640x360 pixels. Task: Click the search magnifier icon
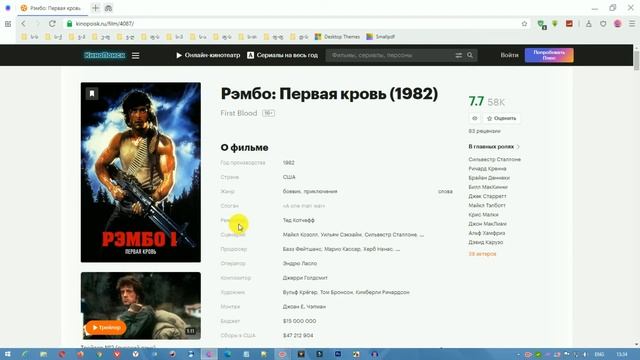pos(470,55)
